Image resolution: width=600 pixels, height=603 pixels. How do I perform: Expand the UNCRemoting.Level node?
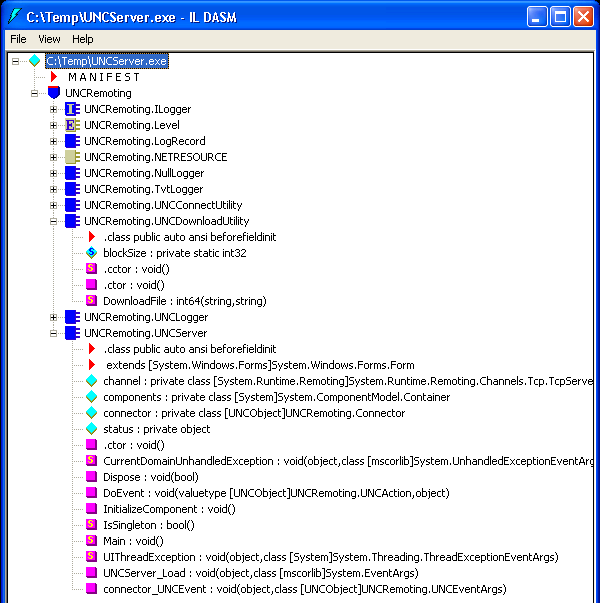53,125
